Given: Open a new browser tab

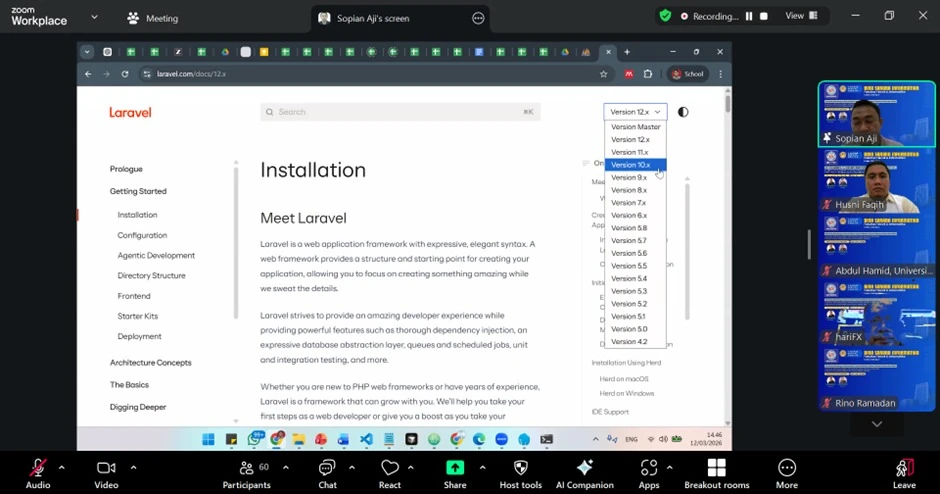Looking at the screenshot, I should click(x=627, y=52).
